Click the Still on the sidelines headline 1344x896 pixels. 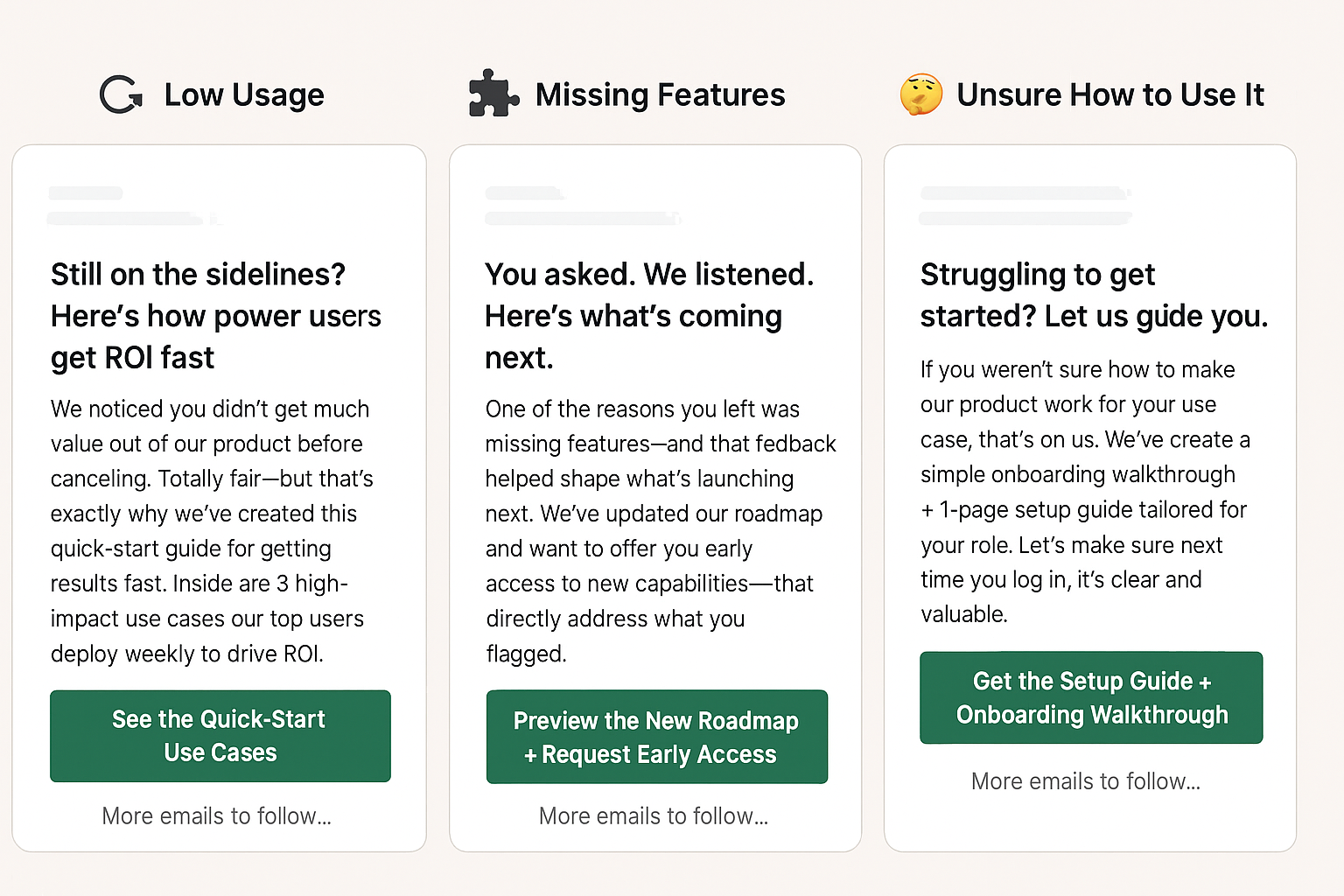(x=216, y=316)
